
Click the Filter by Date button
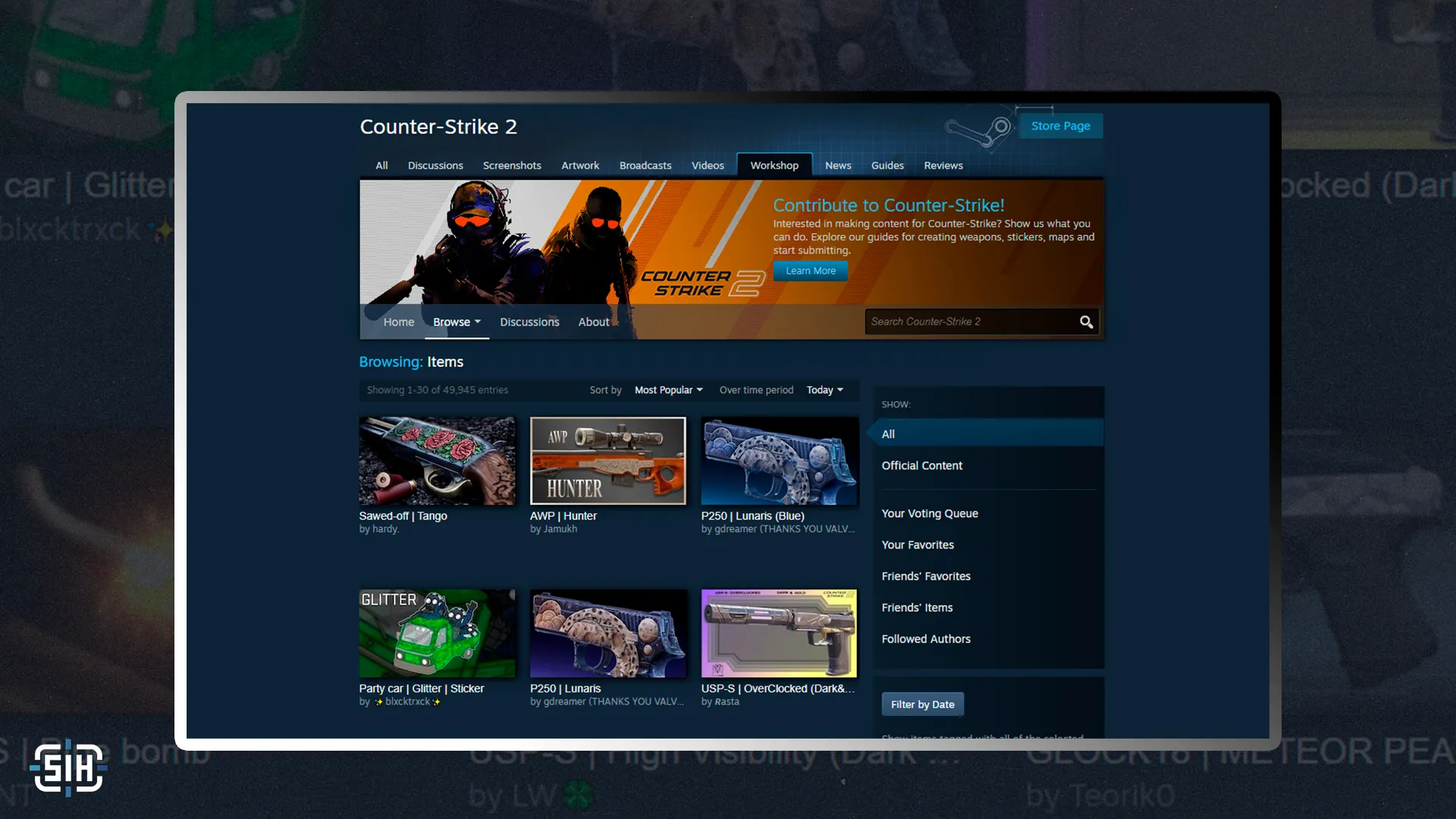(922, 704)
